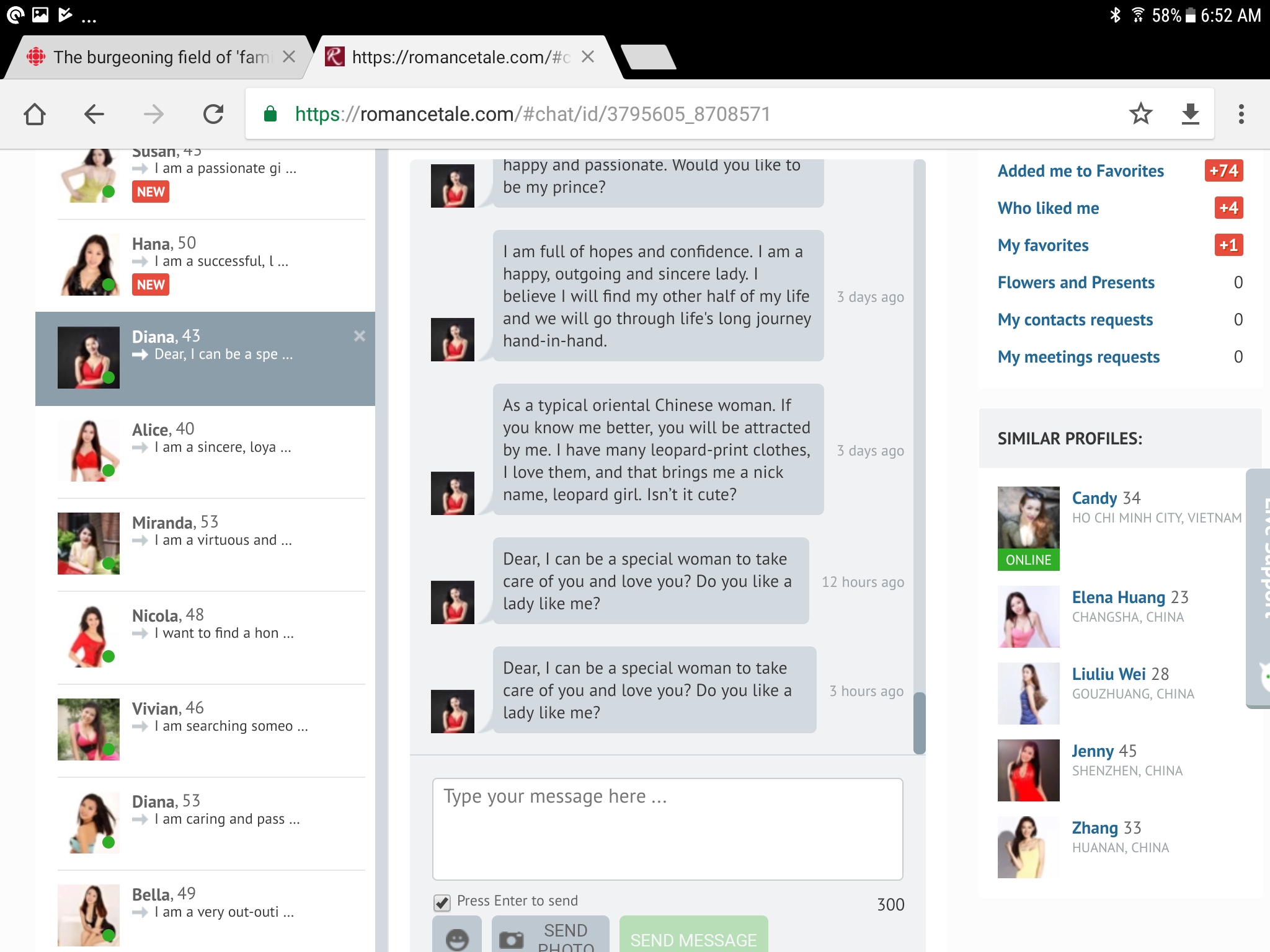1270x952 pixels.
Task: Close the 'burgeoning field' tab
Action: click(289, 57)
